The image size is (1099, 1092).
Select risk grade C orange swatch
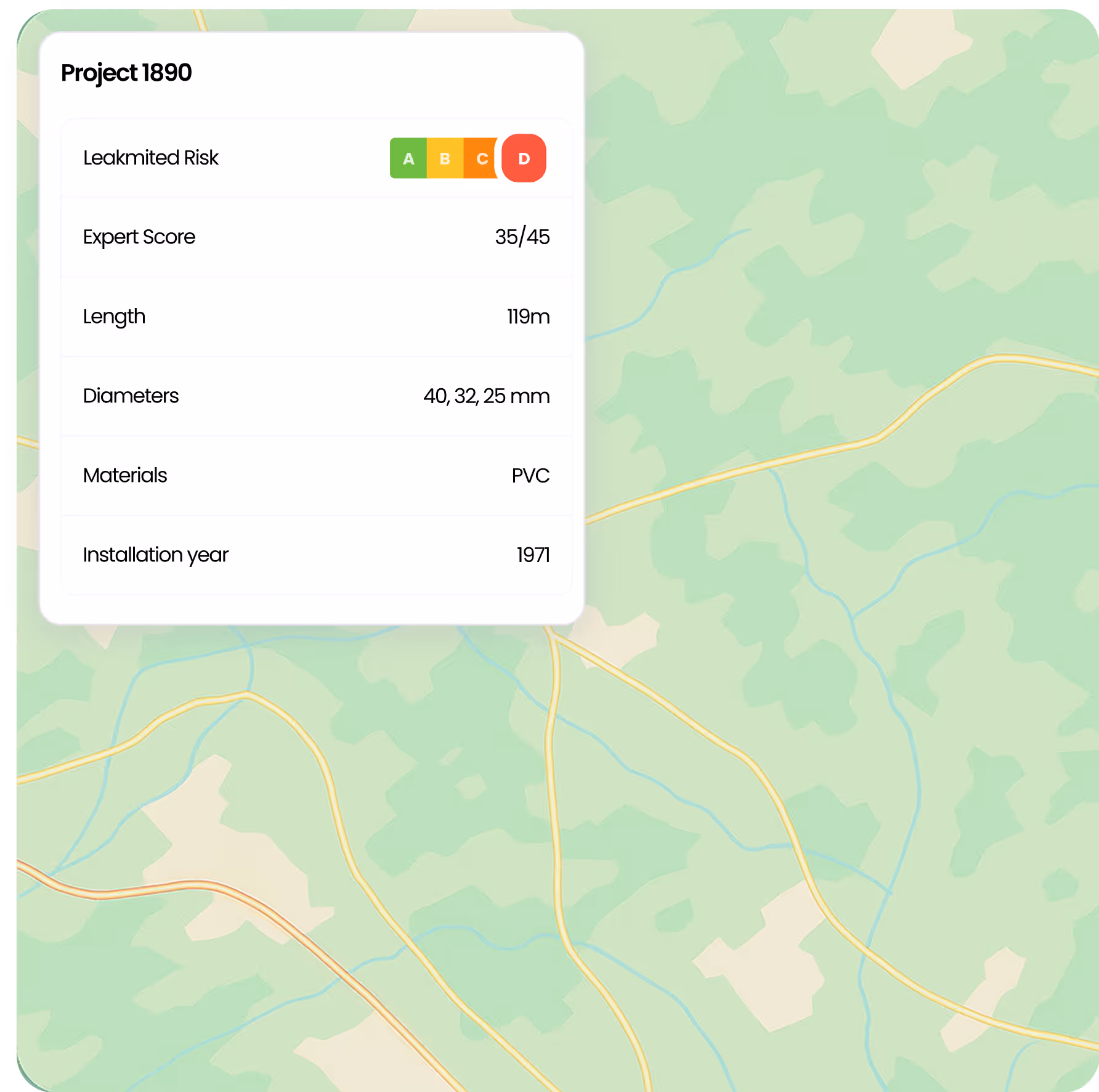point(481,158)
